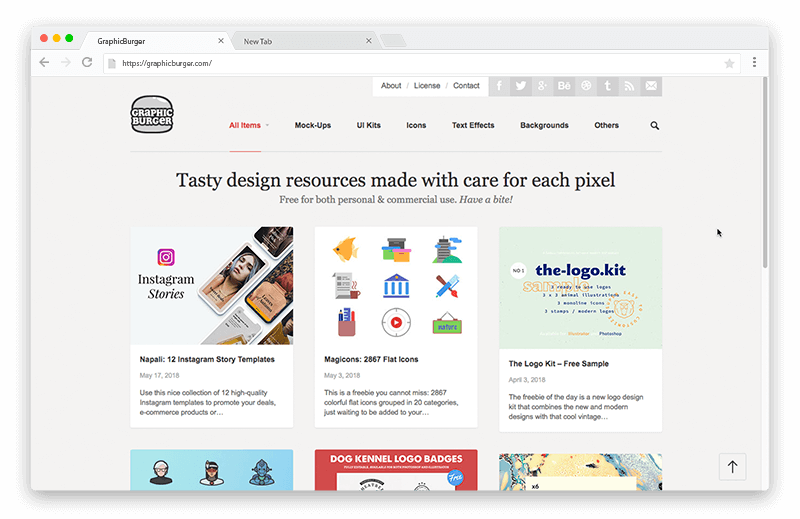Select All Items in the navigation
This screenshot has width=800, height=519.
coord(245,126)
